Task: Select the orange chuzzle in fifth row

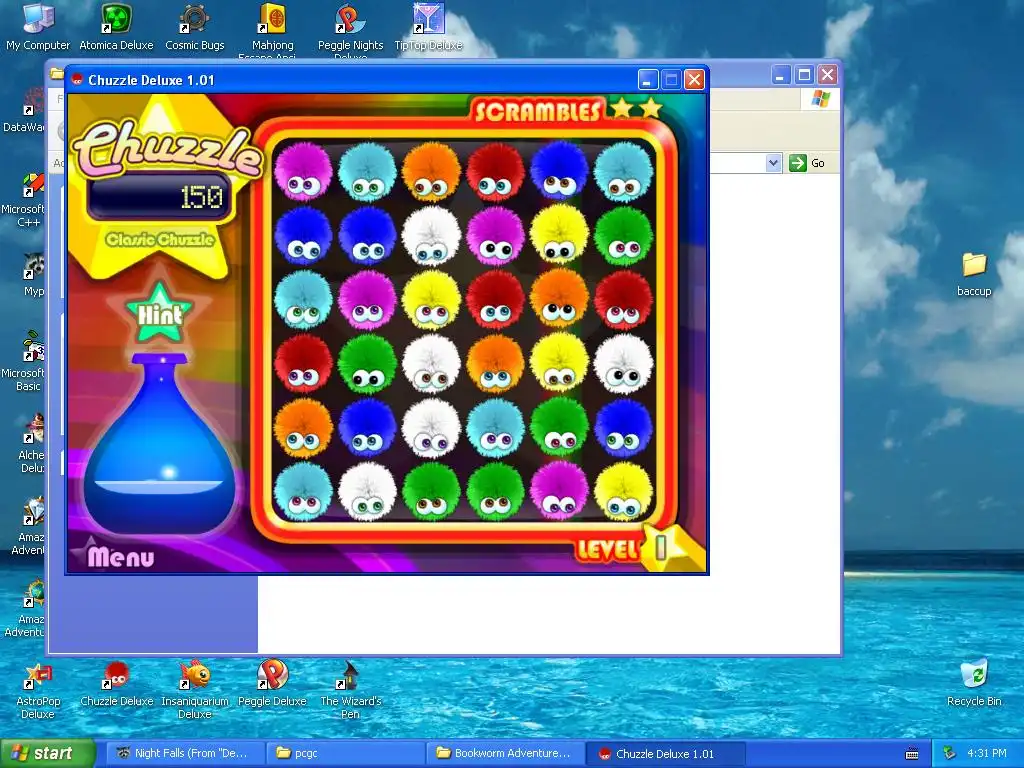Action: (302, 427)
